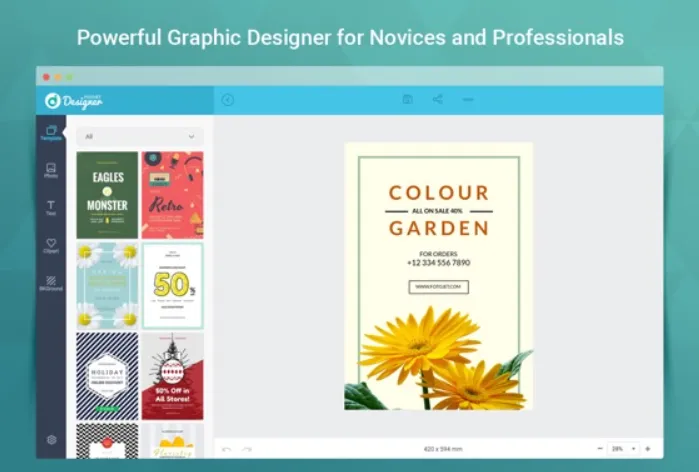Choose the yellow 50% sale template thumbnail
699x472 pixels.
coord(173,286)
